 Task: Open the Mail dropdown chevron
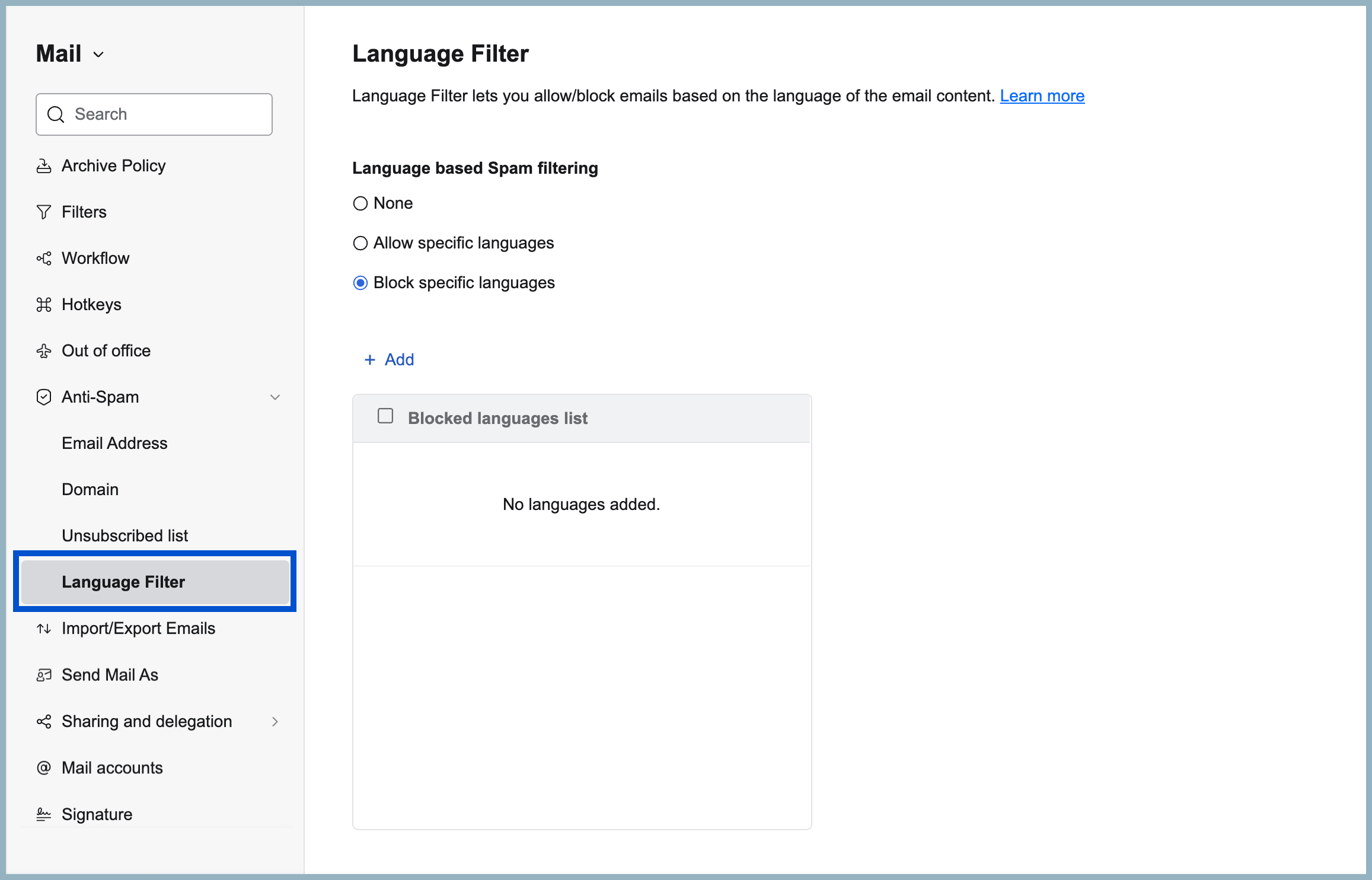[98, 55]
